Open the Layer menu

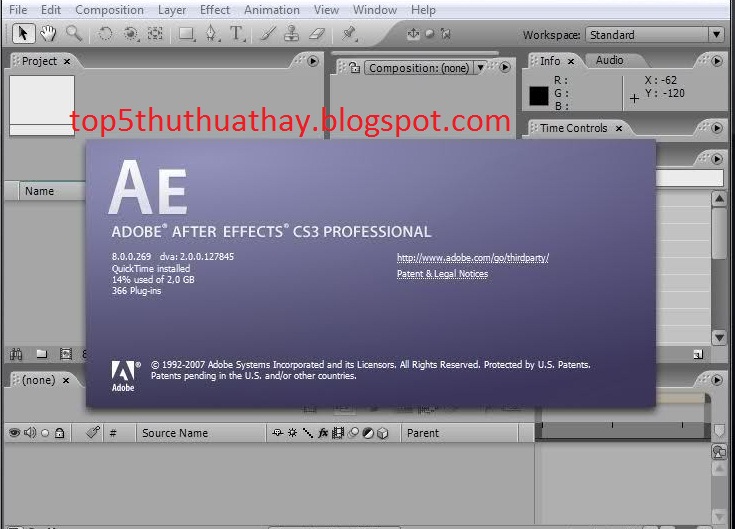(172, 10)
